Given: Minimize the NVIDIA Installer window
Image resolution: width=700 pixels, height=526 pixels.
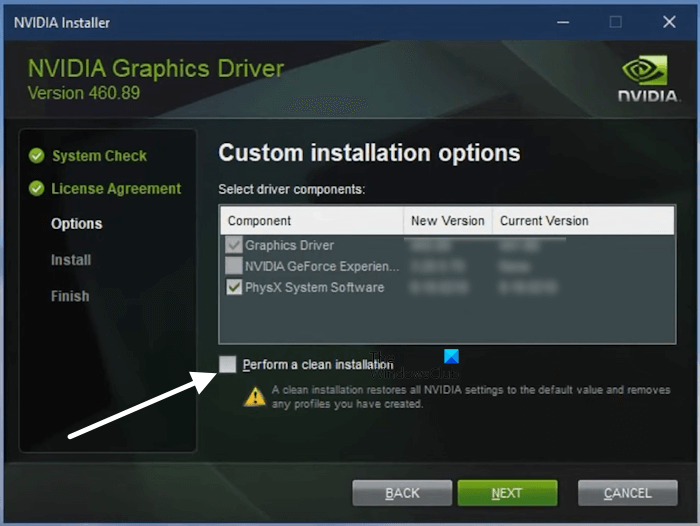Looking at the screenshot, I should coord(563,22).
